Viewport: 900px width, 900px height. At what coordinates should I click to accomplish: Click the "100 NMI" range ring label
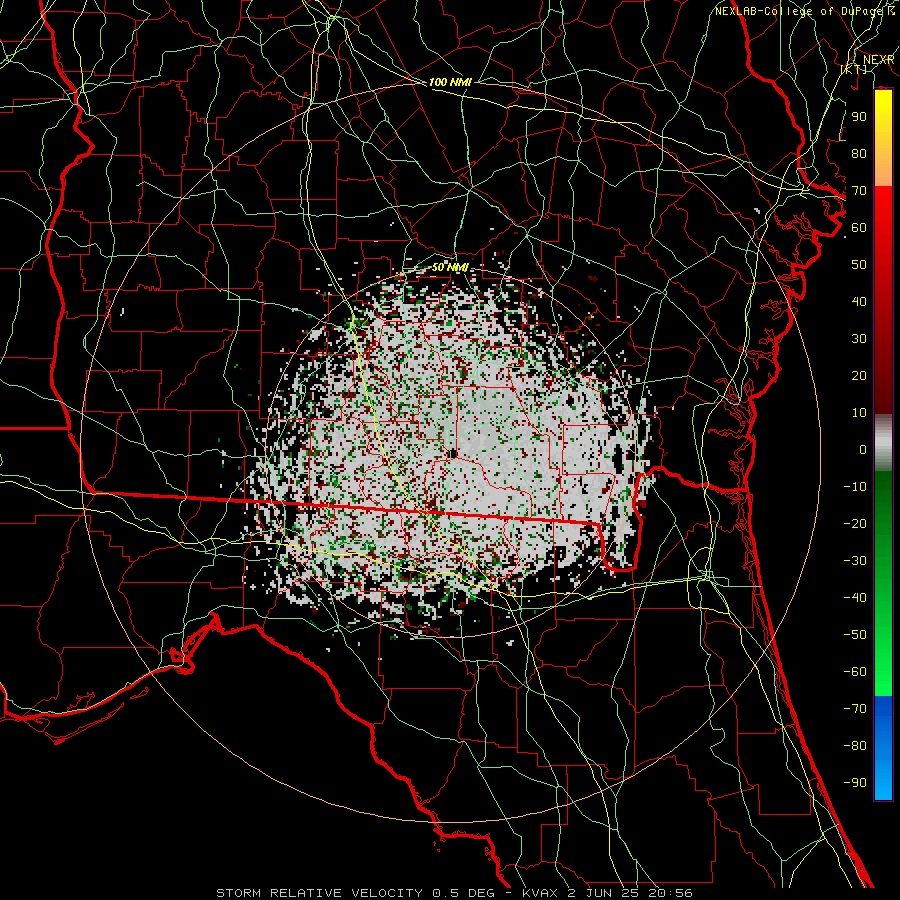click(x=450, y=82)
